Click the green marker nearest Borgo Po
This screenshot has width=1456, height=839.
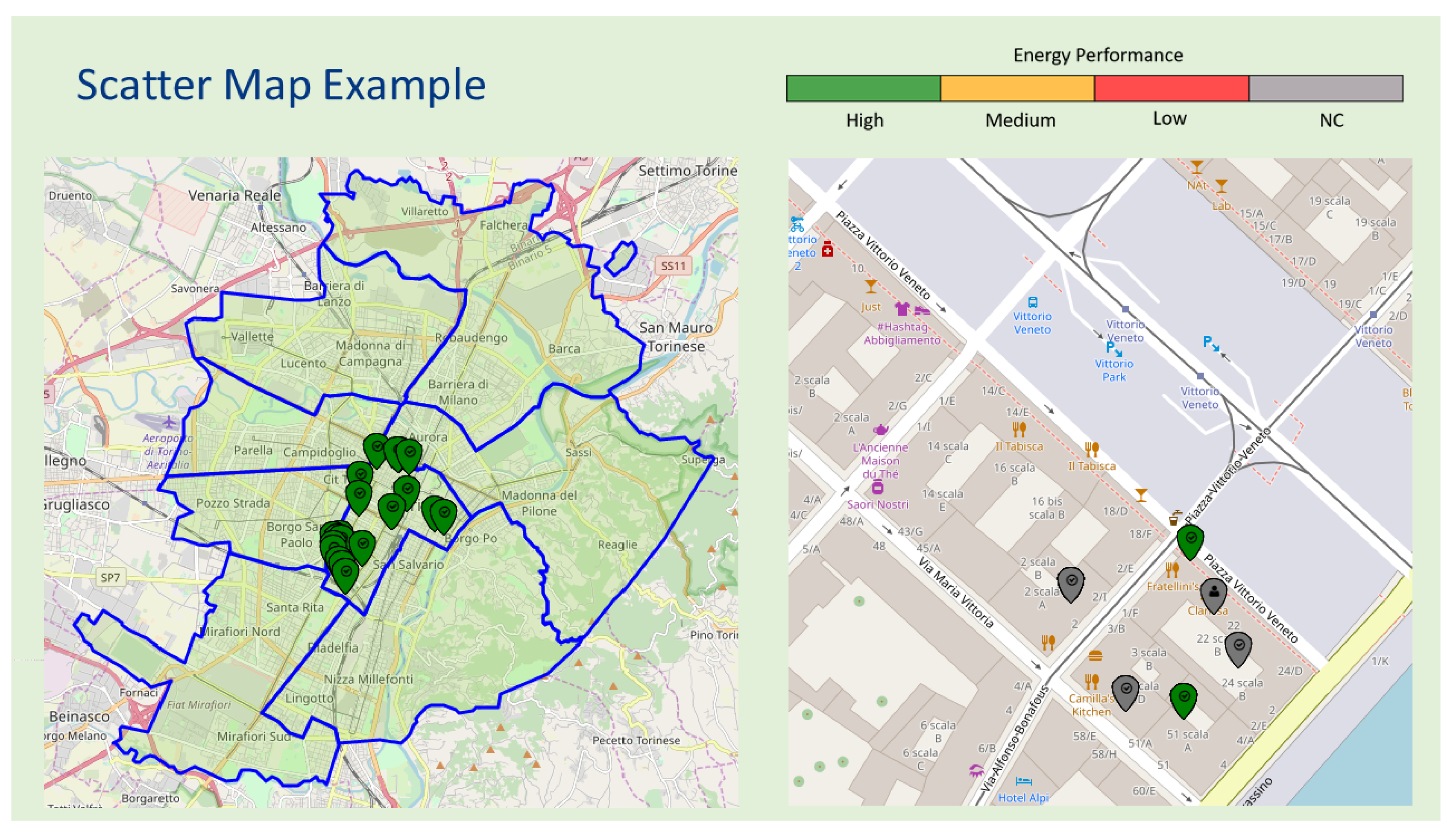coord(444,515)
